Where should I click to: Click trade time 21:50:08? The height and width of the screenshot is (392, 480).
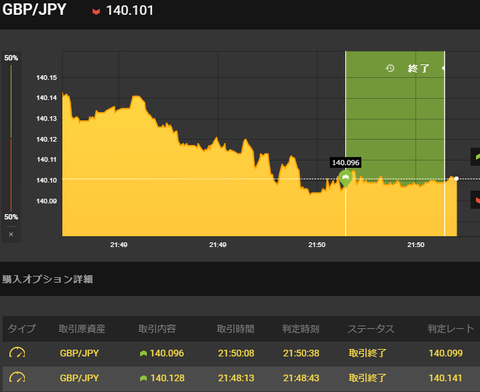pyautogui.click(x=236, y=353)
